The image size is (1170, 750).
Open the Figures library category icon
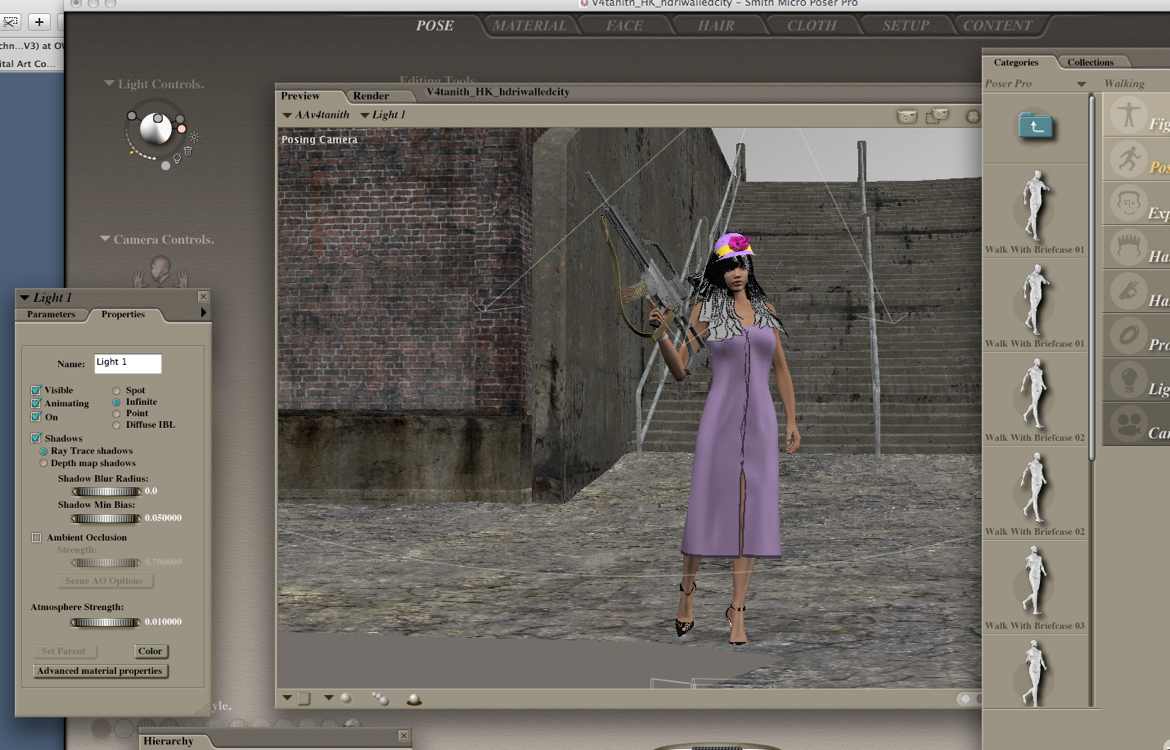(1131, 115)
